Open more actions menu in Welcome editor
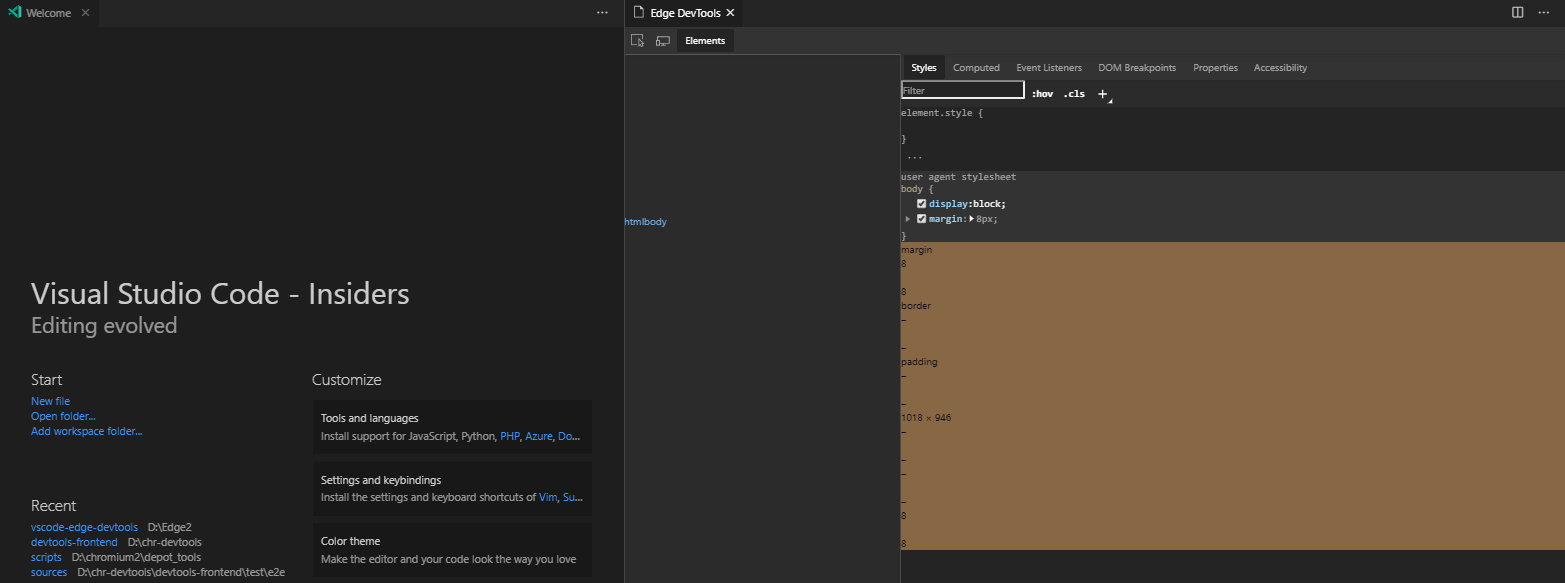The height and width of the screenshot is (583, 1565). click(601, 12)
